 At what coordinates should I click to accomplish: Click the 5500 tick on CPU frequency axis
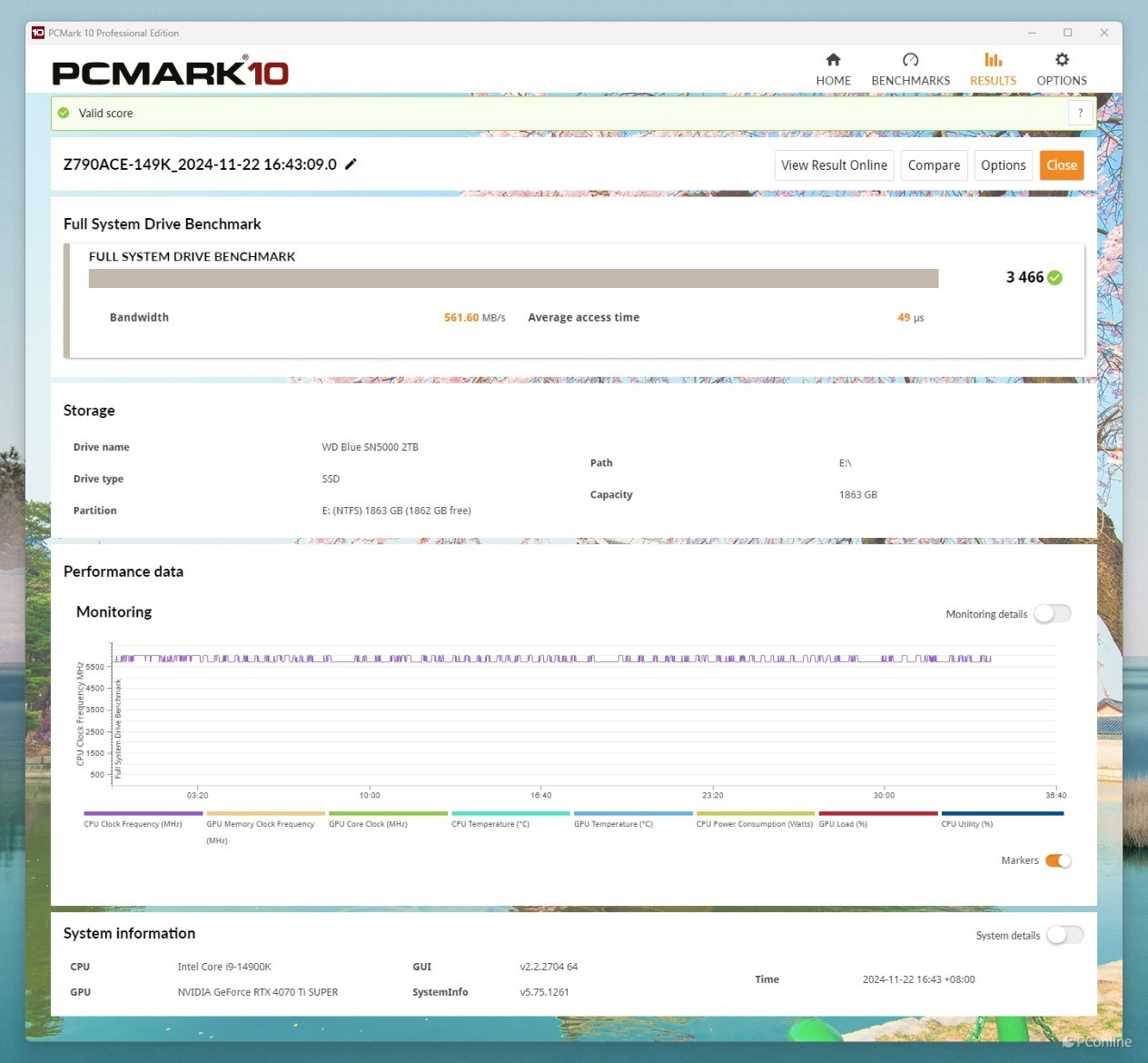[x=95, y=667]
